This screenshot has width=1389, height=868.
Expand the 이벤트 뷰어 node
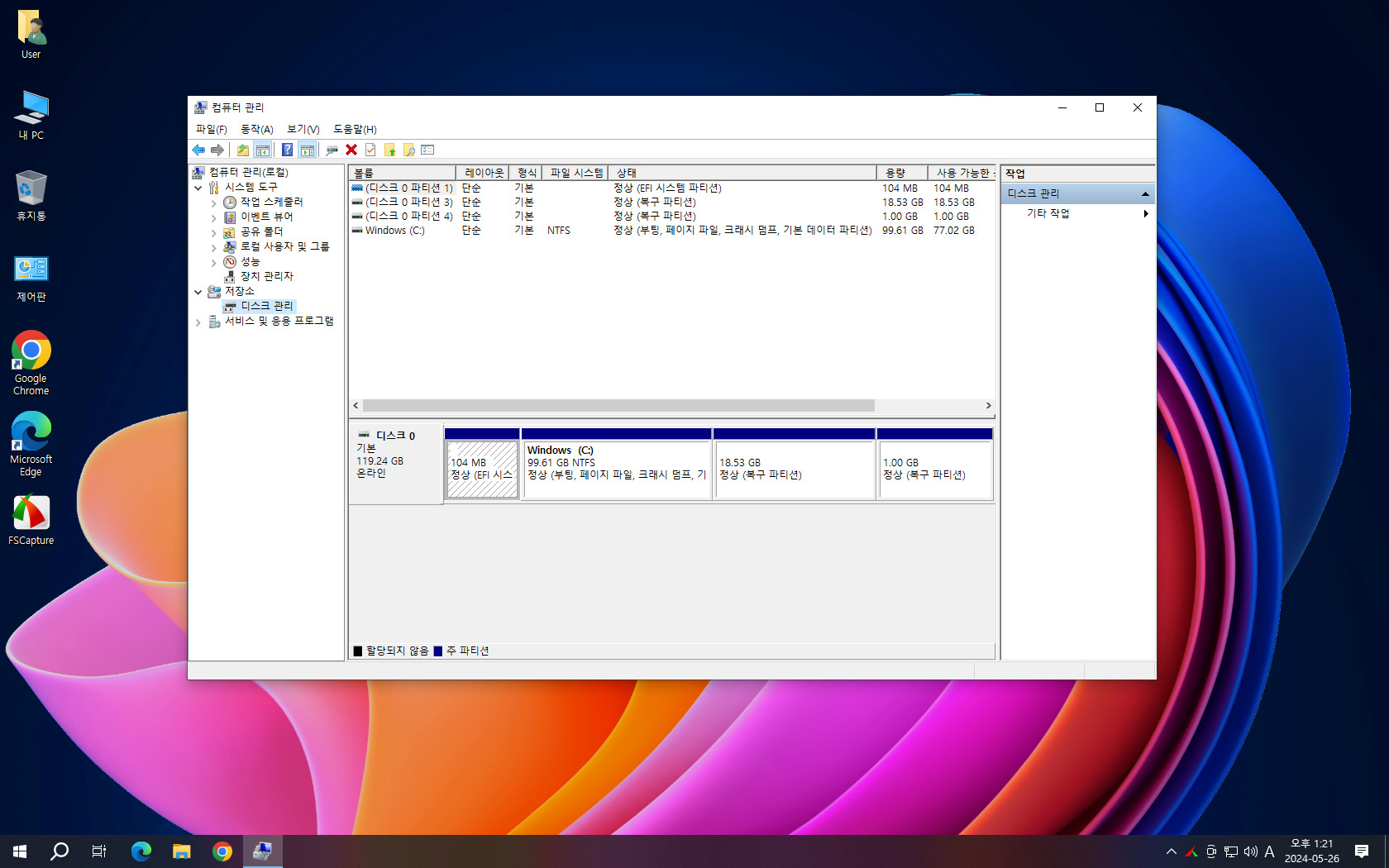(213, 217)
